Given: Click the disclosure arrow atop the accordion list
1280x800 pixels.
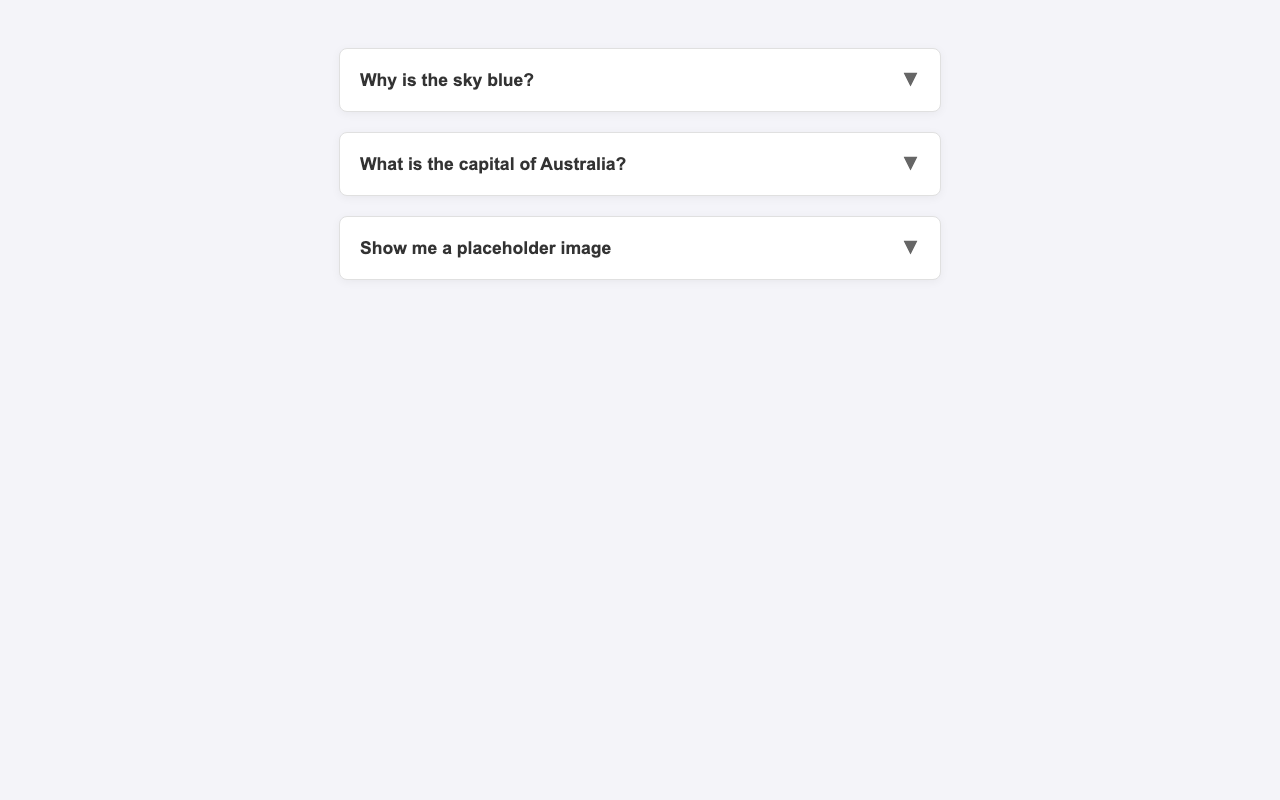Looking at the screenshot, I should tap(910, 79).
